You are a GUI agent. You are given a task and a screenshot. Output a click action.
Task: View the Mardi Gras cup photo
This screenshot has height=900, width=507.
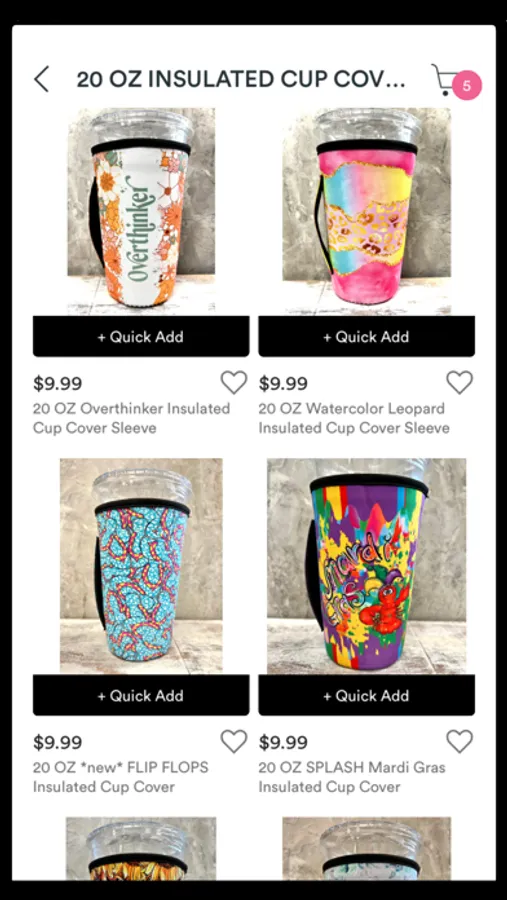pyautogui.click(x=366, y=566)
